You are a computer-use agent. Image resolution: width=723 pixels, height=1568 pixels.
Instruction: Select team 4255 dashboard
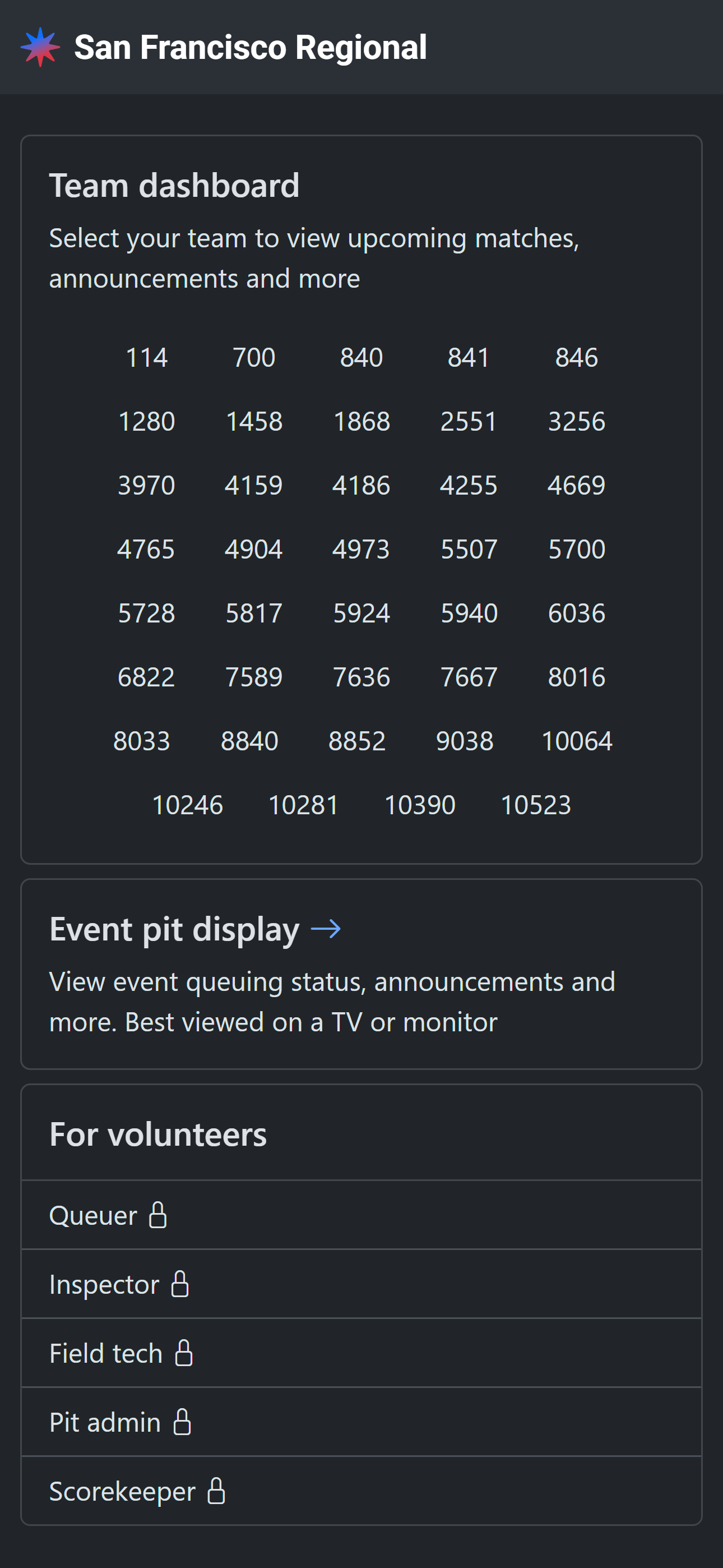click(469, 485)
